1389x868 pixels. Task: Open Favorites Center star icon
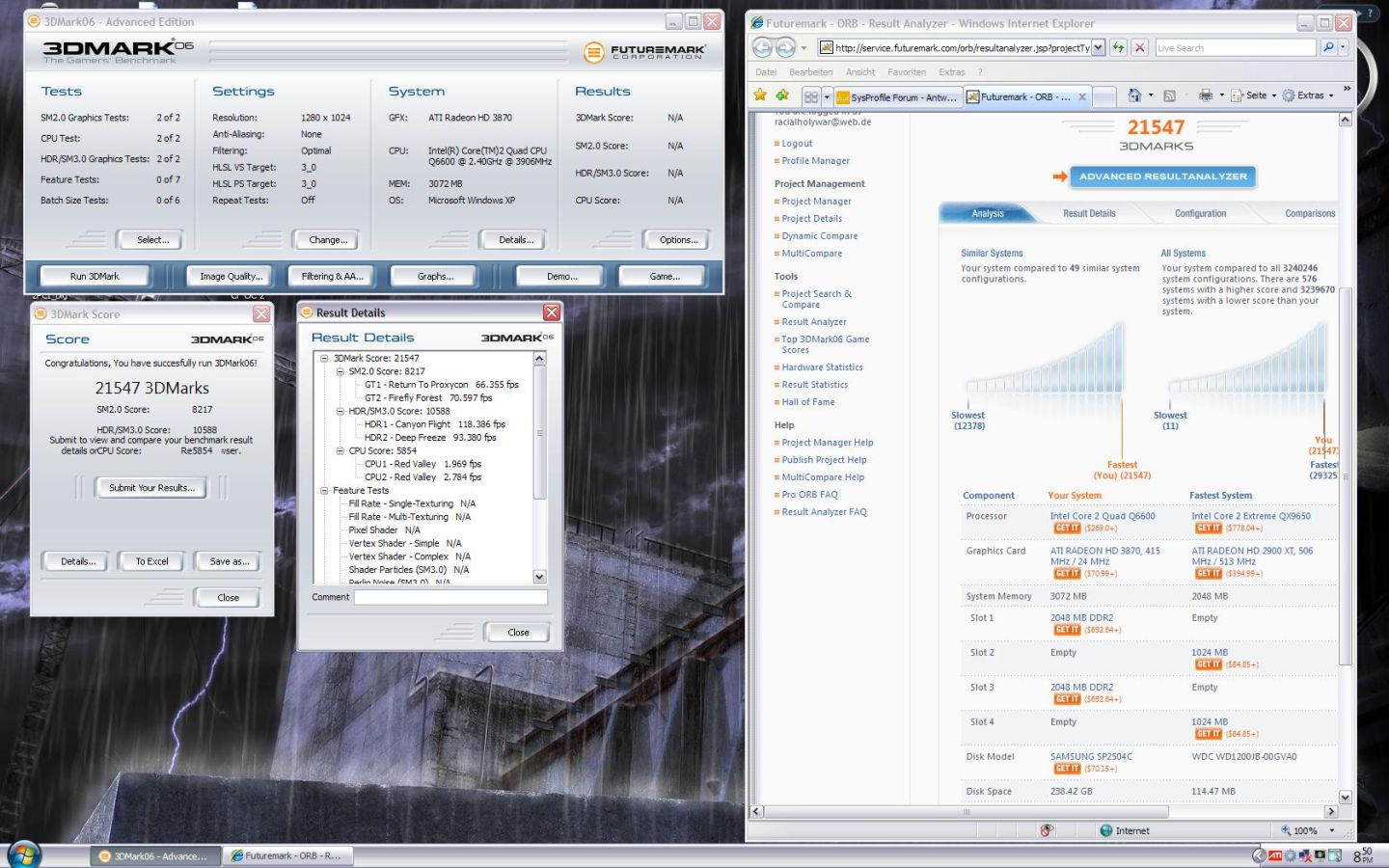760,95
